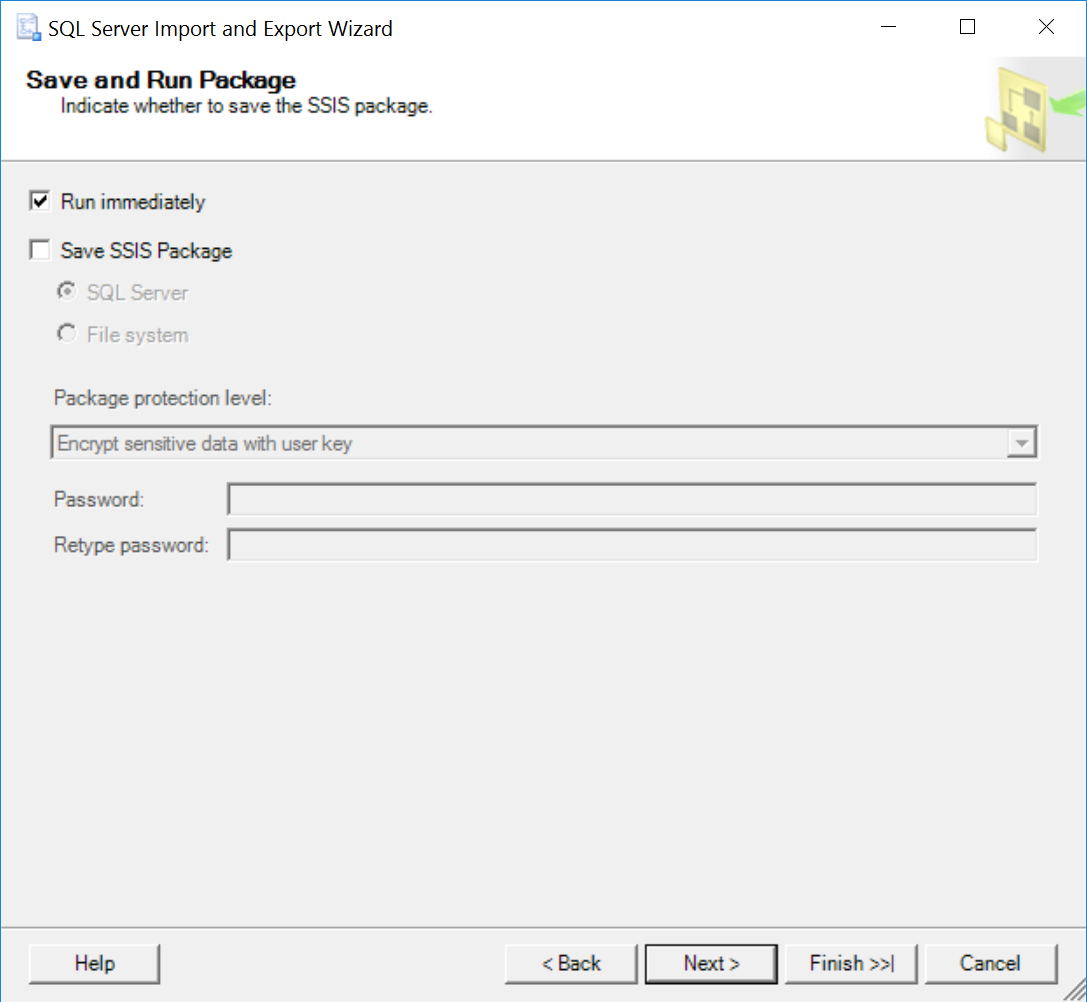The image size is (1087, 1002).
Task: Click the Save and Run Package heading
Action: pos(161,80)
